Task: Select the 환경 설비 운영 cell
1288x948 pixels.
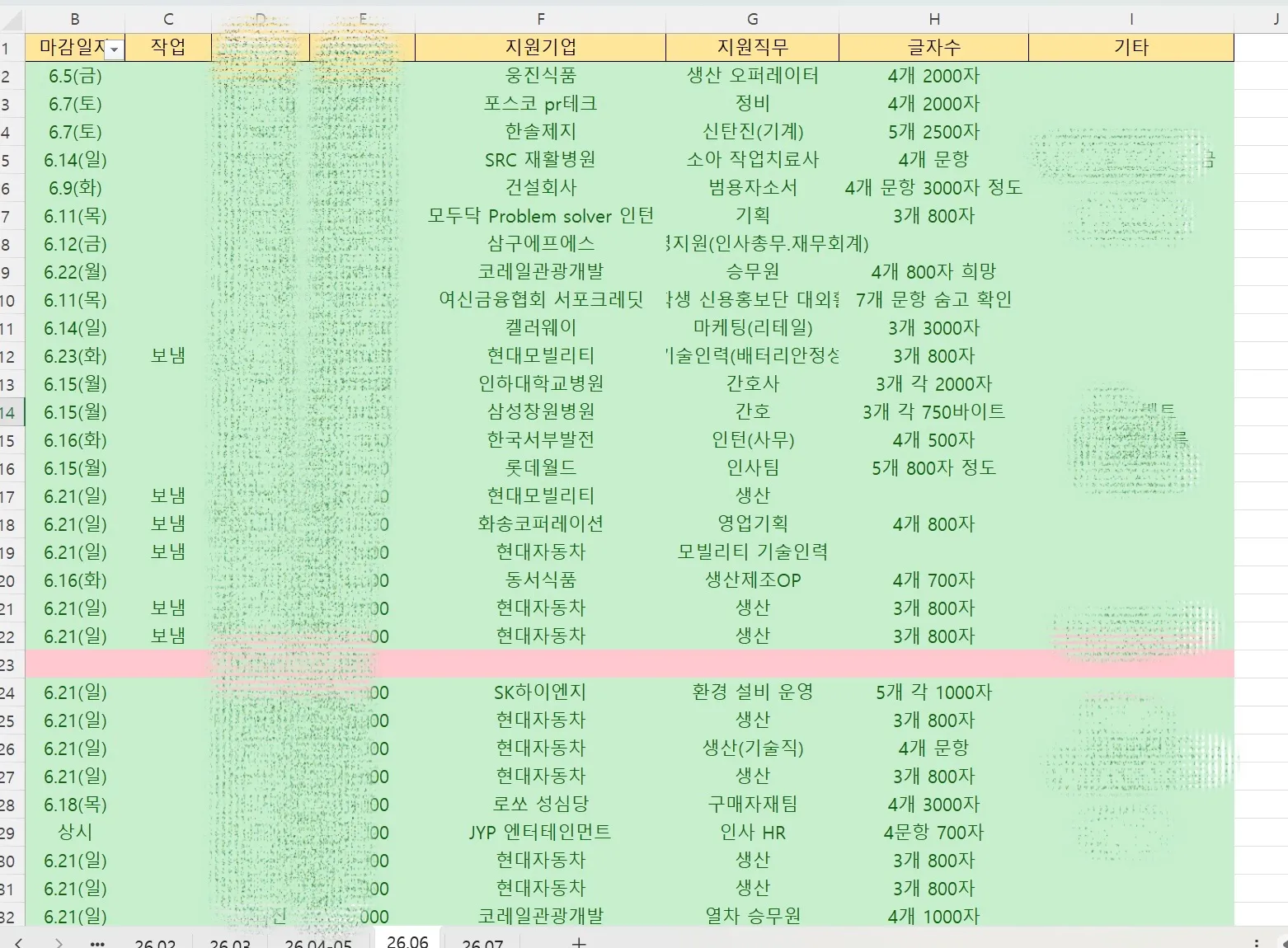Action: 752,692
